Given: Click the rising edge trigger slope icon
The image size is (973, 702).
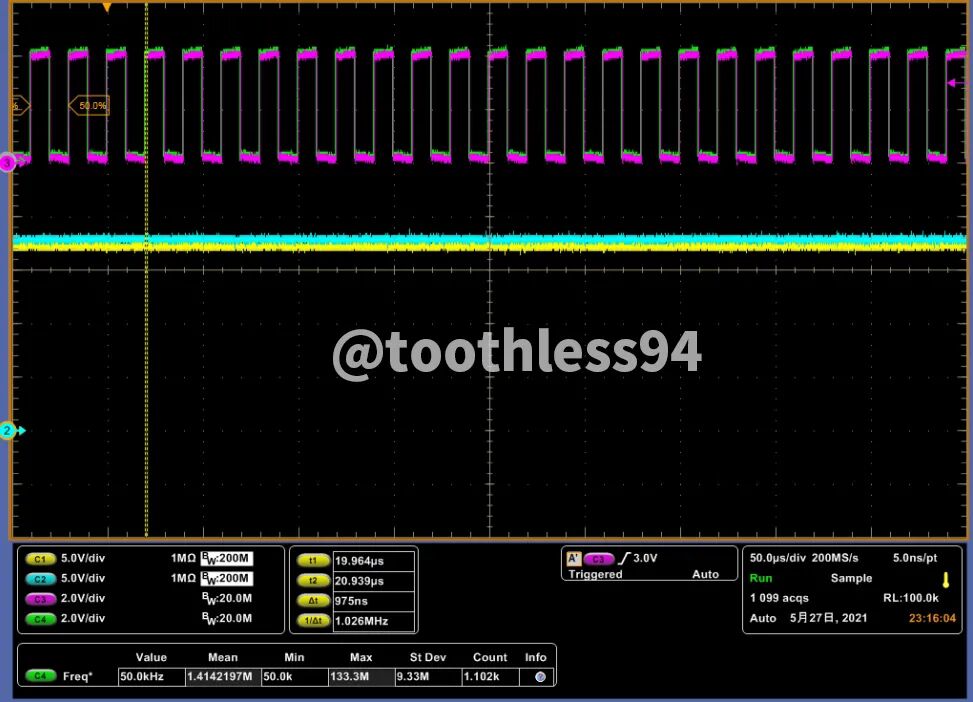Looking at the screenshot, I should pos(624,559).
